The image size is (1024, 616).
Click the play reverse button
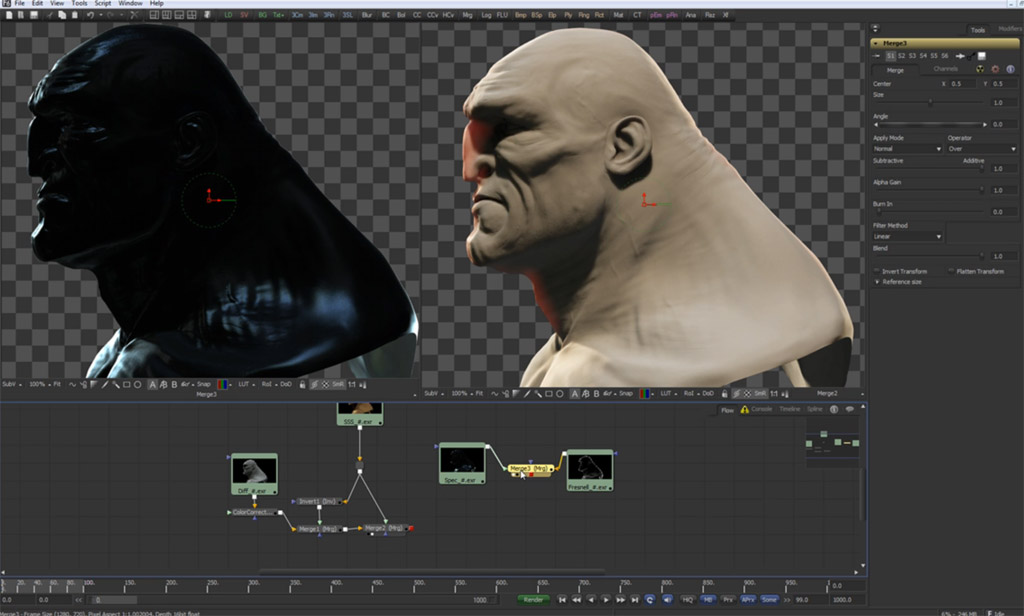(591, 600)
